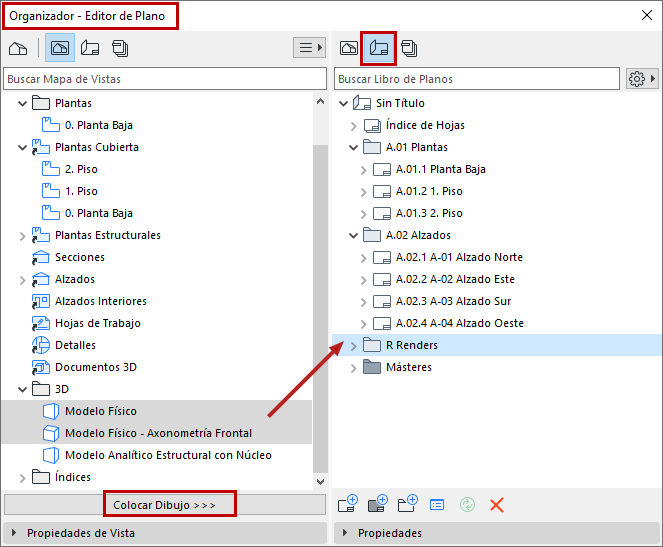Image resolution: width=663 pixels, height=547 pixels.
Task: Collapse A.02 Alzados subset
Action: pyautogui.click(x=353, y=235)
